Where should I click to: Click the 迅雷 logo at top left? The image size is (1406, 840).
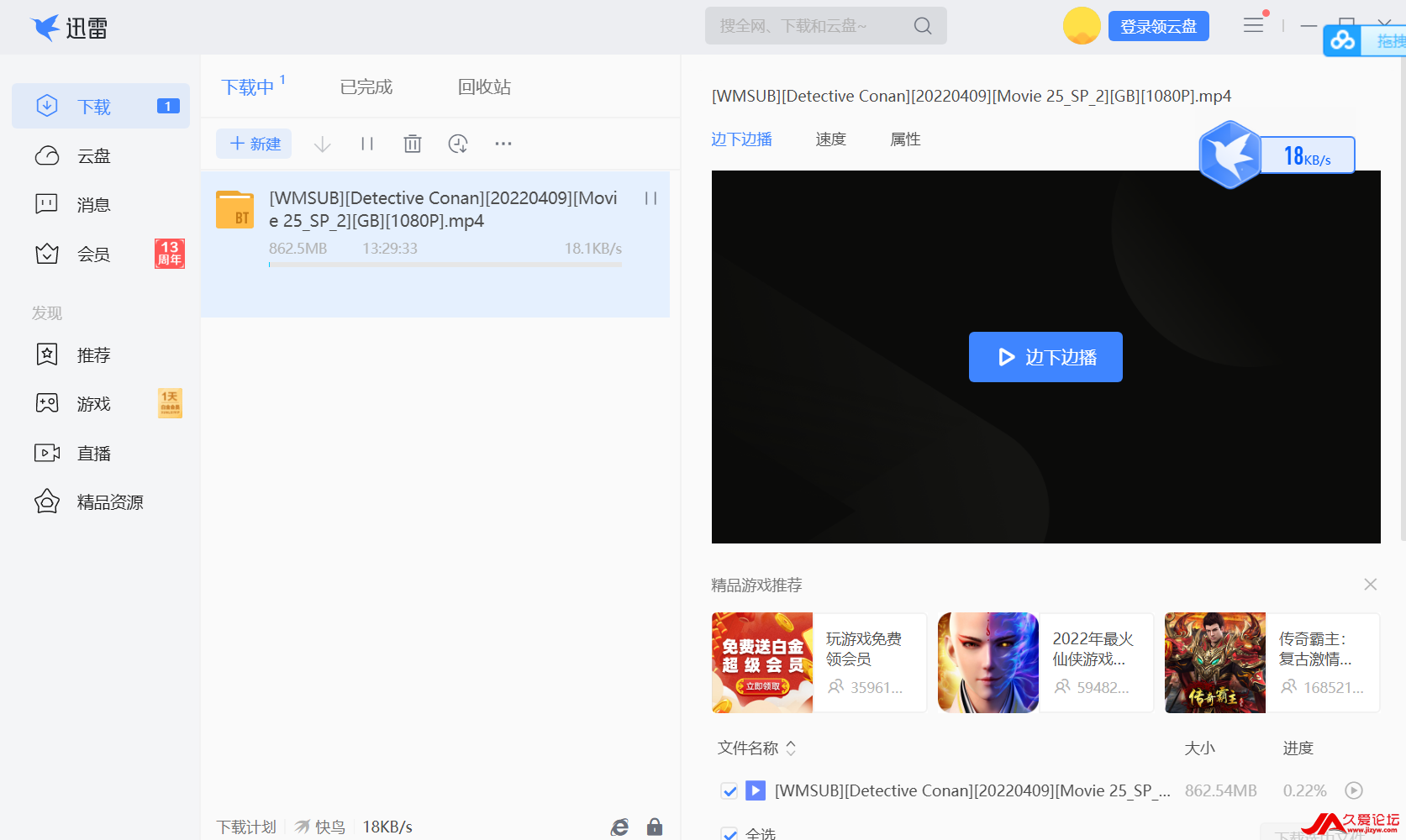pos(69,28)
